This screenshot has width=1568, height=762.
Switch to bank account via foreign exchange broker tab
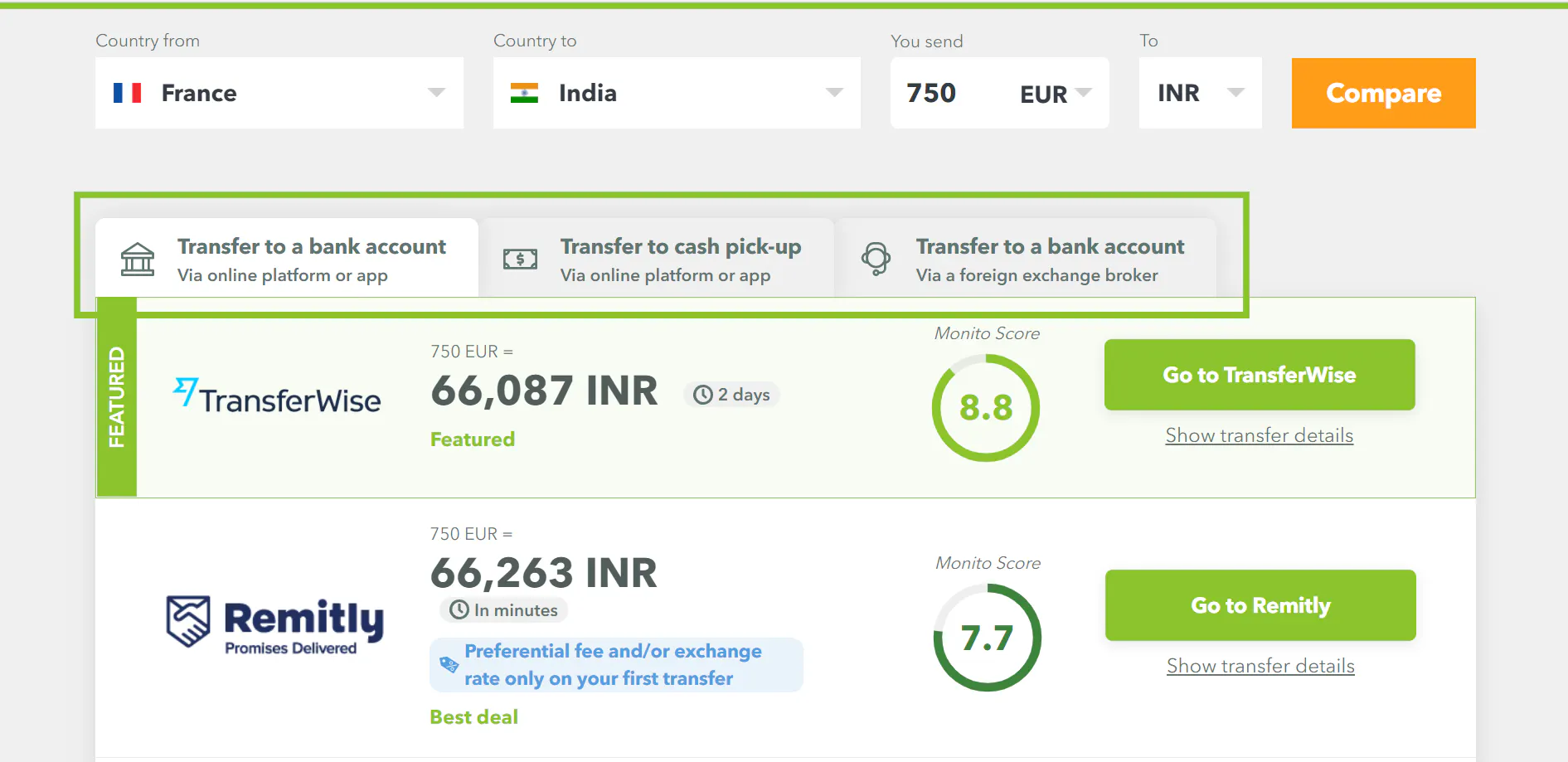click(1026, 258)
